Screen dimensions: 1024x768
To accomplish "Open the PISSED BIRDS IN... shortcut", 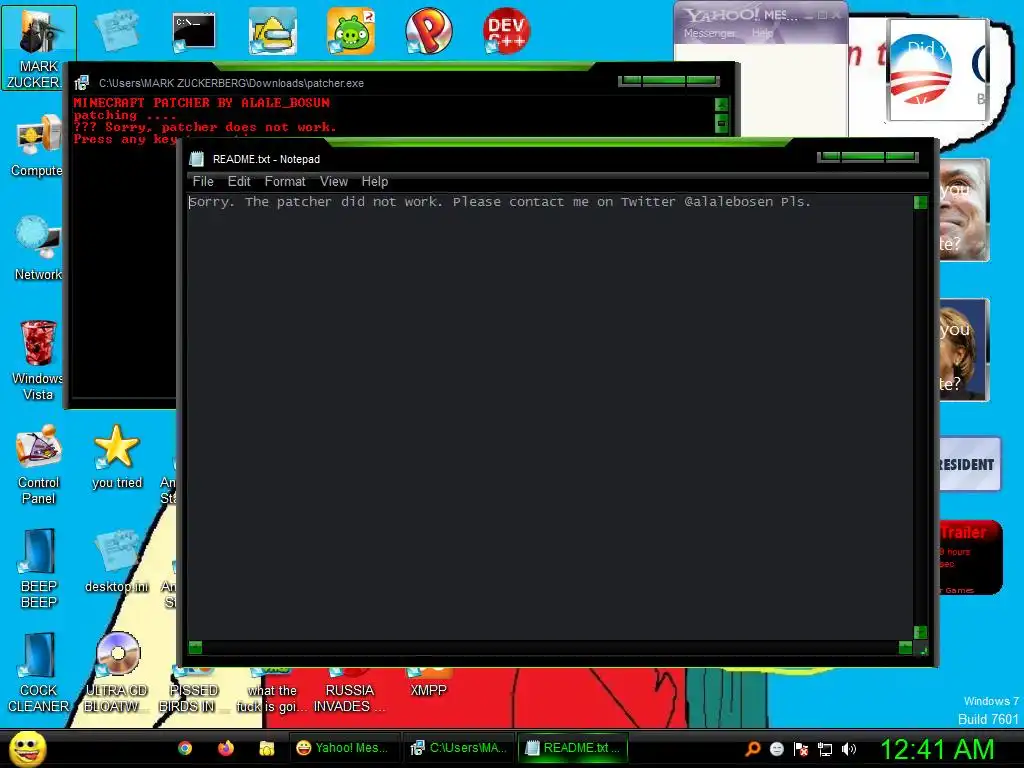I will pos(193,691).
